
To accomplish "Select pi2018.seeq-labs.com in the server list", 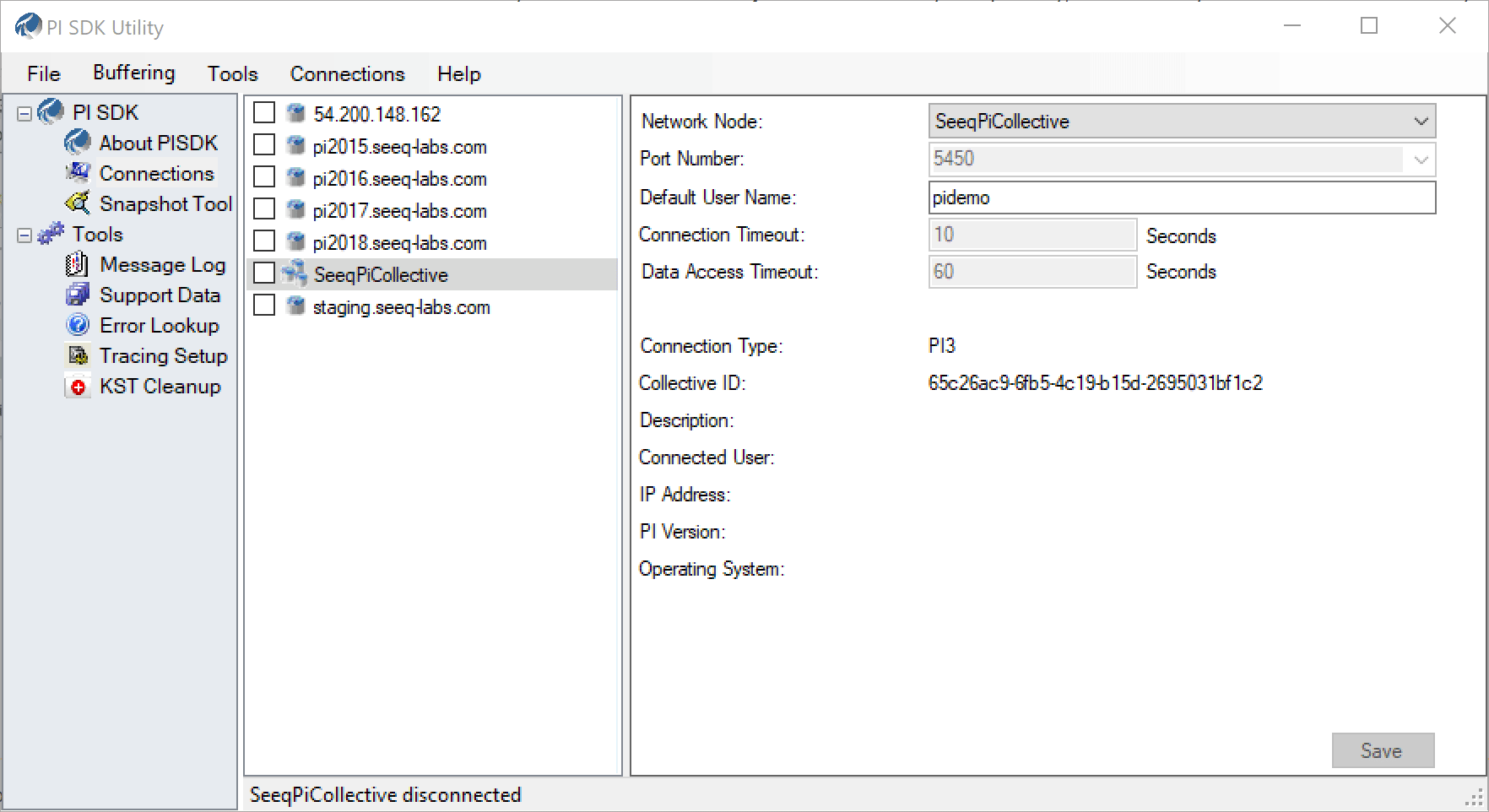I will [399, 243].
